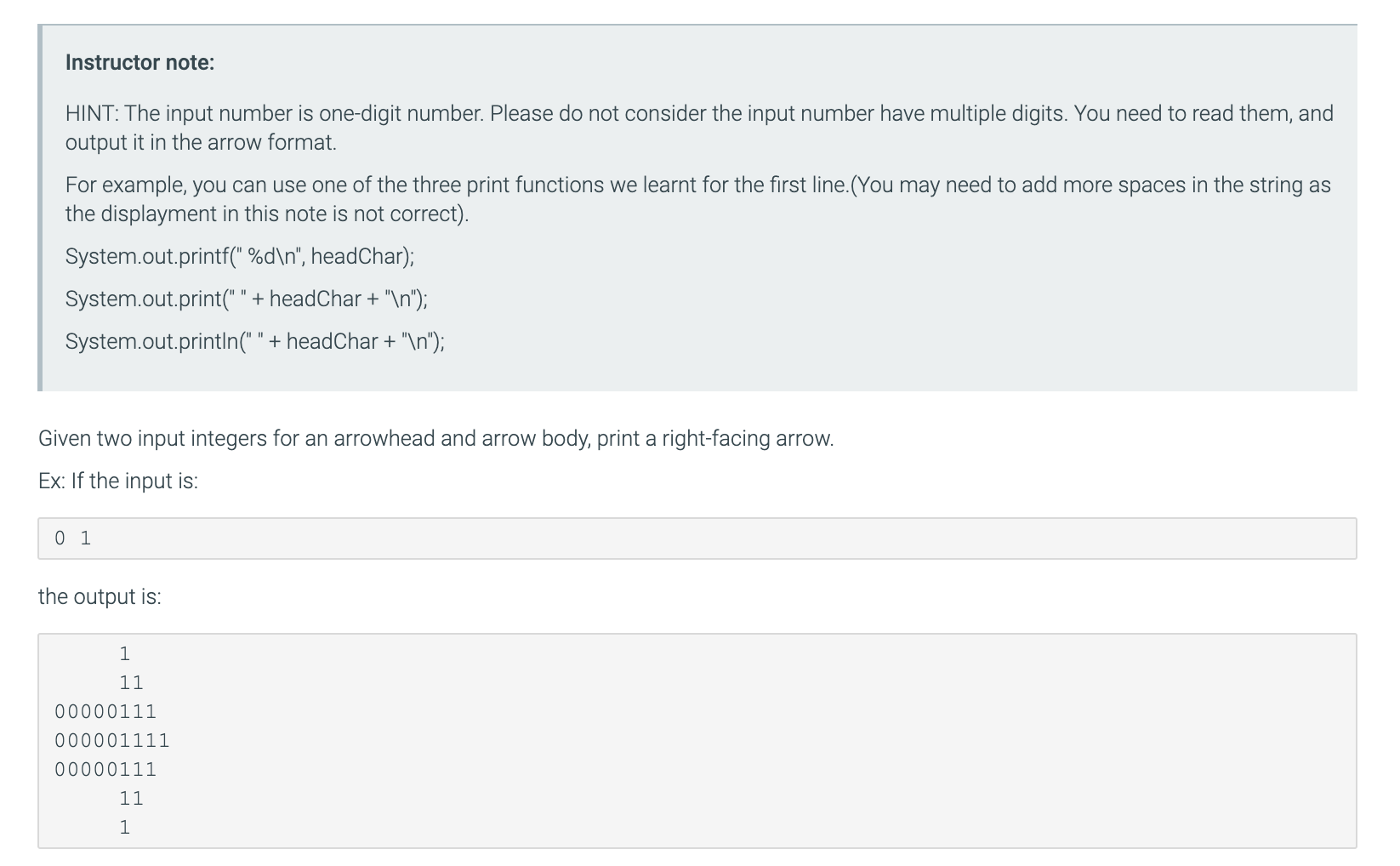The image size is (1400, 866).
Task: Click the lower output line showing 11
Action: tap(131, 798)
